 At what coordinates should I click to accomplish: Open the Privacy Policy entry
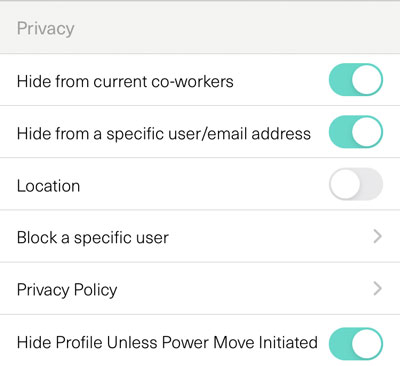(x=200, y=289)
